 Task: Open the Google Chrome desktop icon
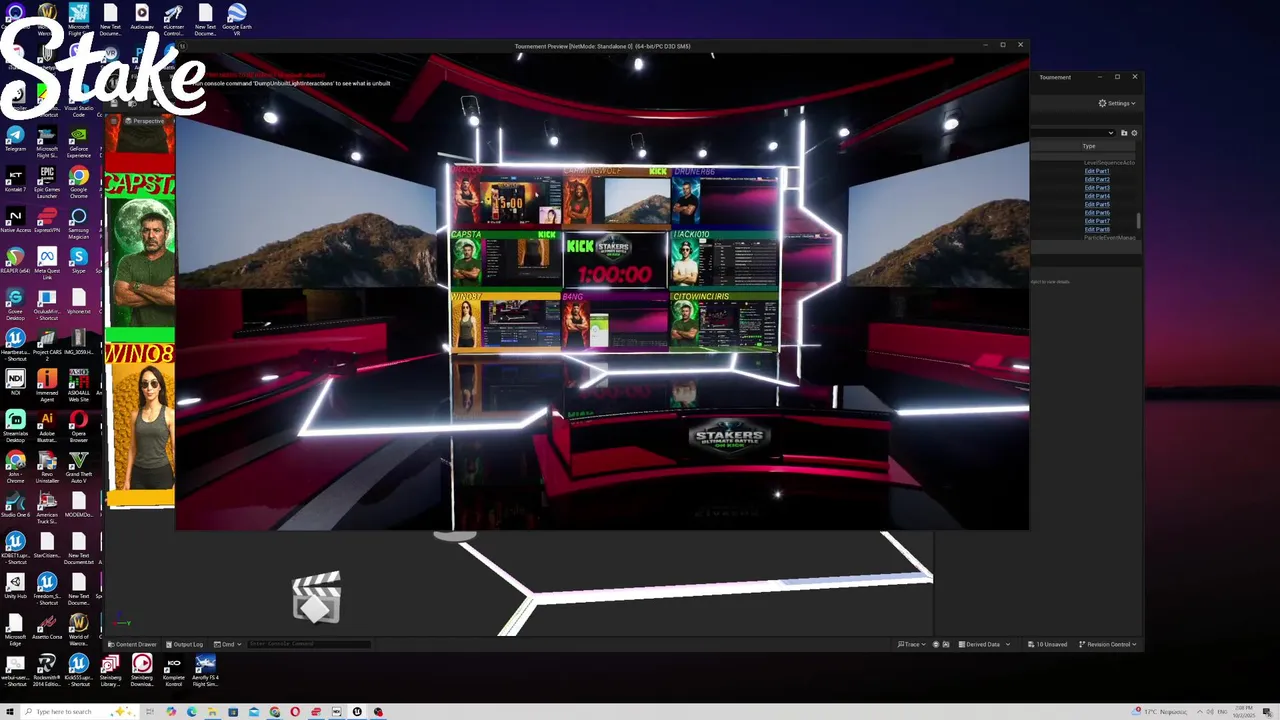click(x=78, y=180)
